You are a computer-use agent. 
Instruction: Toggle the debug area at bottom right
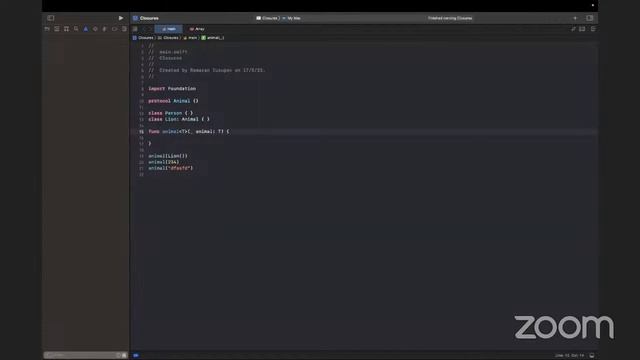[592, 356]
